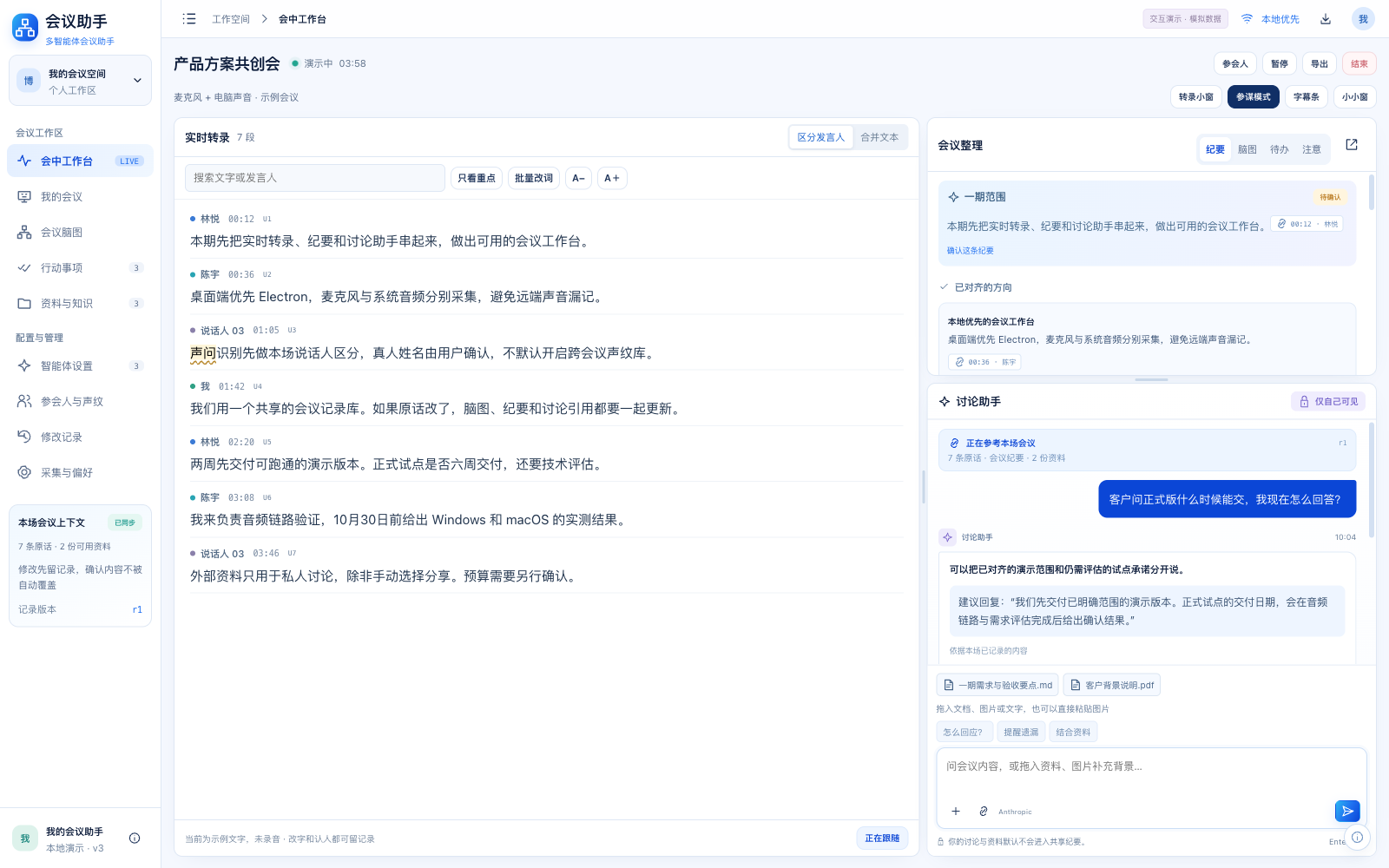Send message with the paper plane button

[1347, 811]
